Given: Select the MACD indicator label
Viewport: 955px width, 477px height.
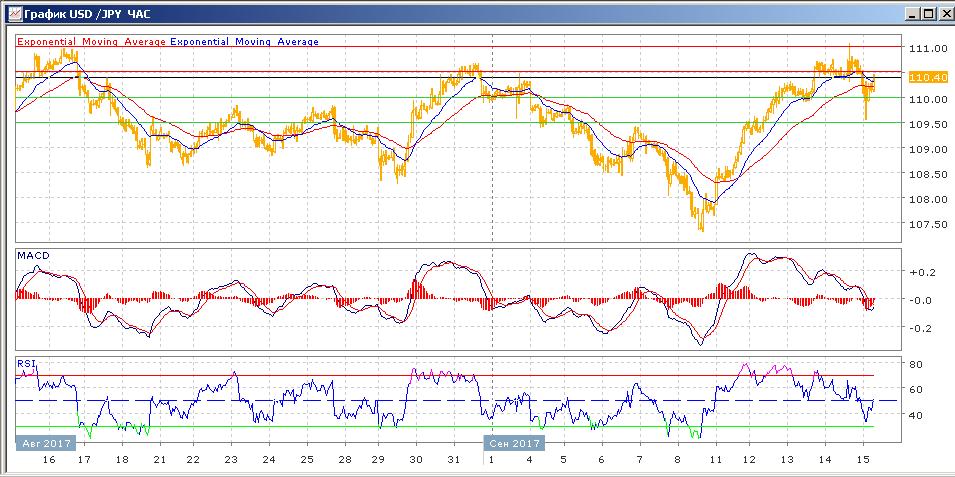Looking at the screenshot, I should tap(32, 256).
